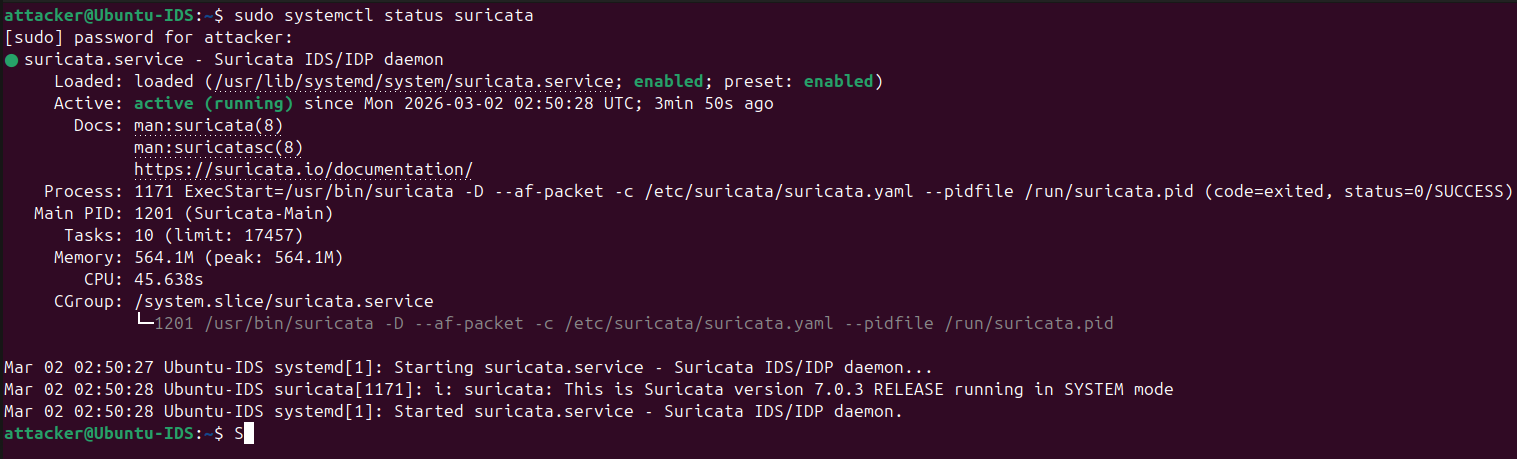The height and width of the screenshot is (459, 1517).
Task: Click the Suricata version 7.0.3 log entry
Action: coord(588,389)
